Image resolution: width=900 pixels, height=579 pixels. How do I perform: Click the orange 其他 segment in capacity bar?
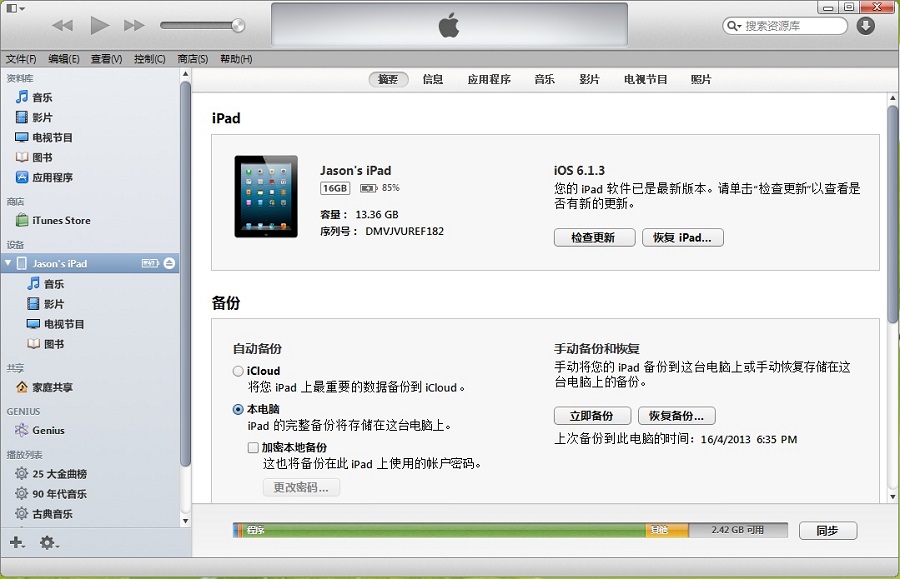(667, 530)
